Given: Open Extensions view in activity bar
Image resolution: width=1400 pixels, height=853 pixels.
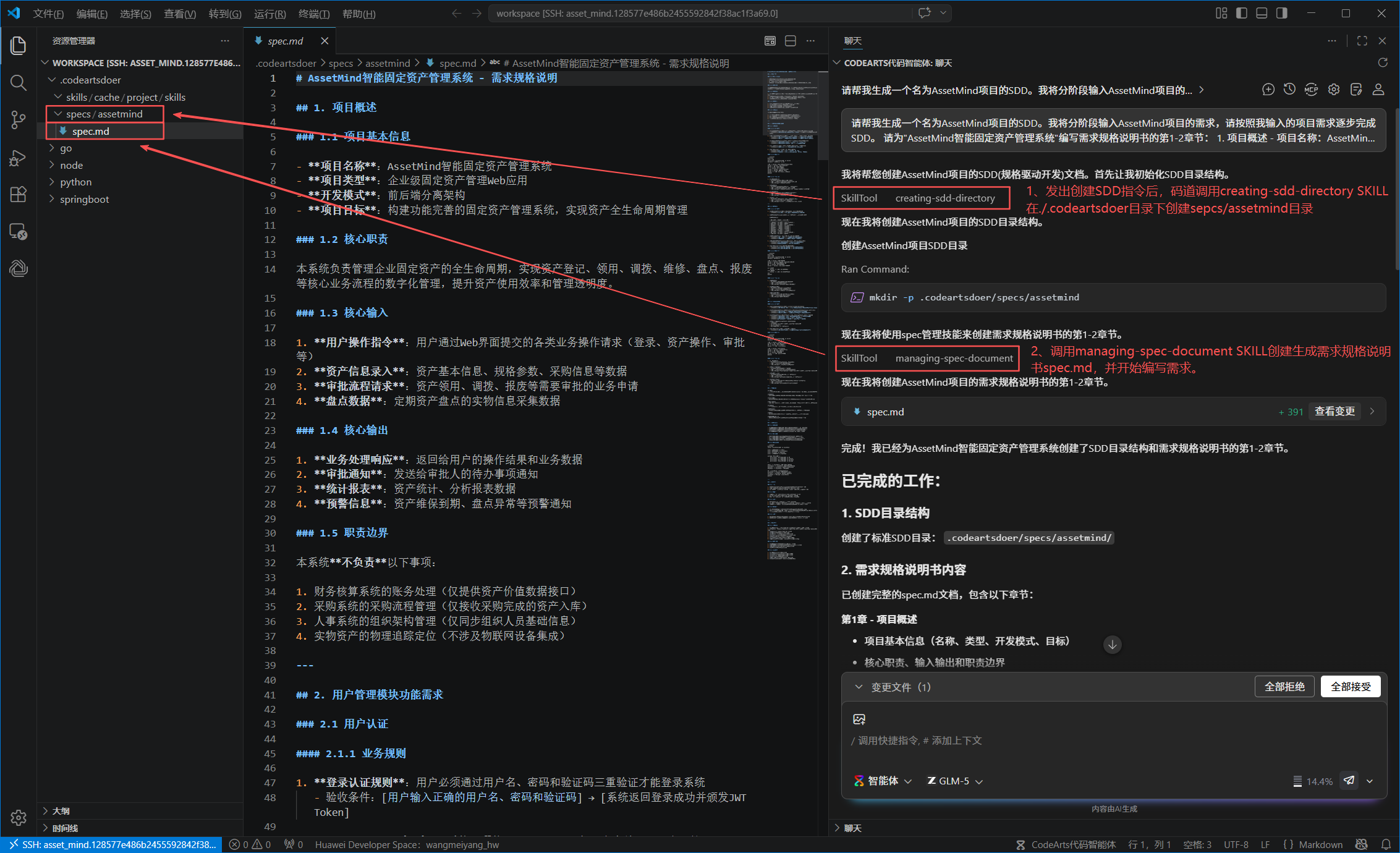Looking at the screenshot, I should (x=18, y=195).
